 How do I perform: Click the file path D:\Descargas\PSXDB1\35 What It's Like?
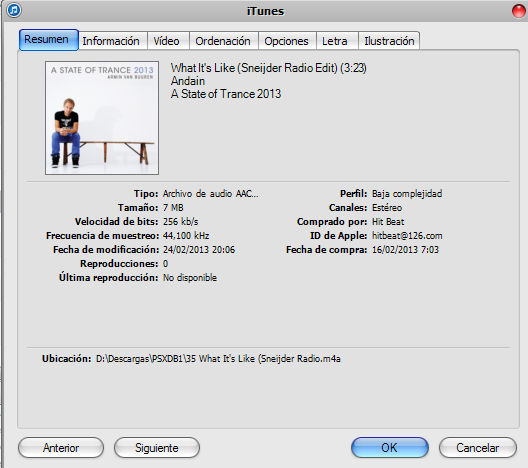click(218, 359)
